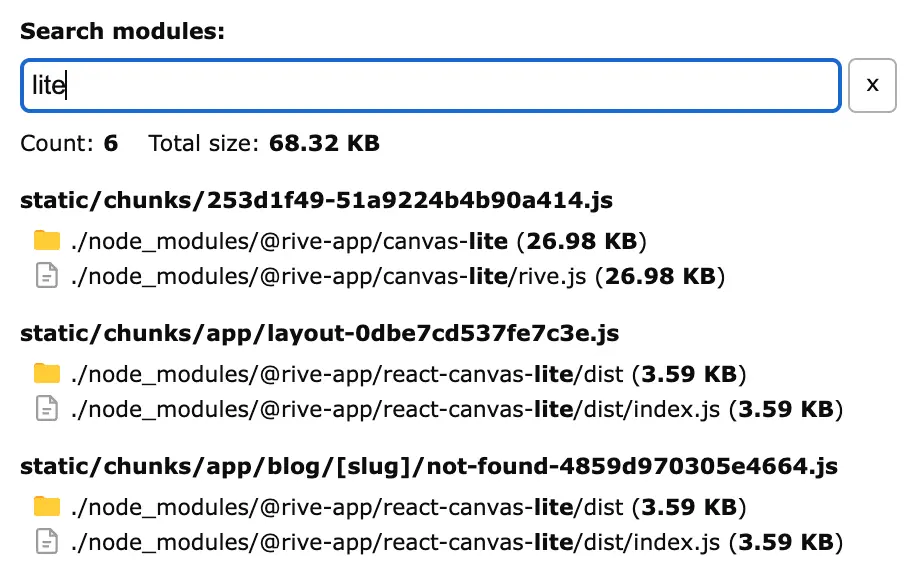Click the Total size 68.32 KB value
Image resolution: width=922 pixels, height=586 pixels.
point(324,143)
